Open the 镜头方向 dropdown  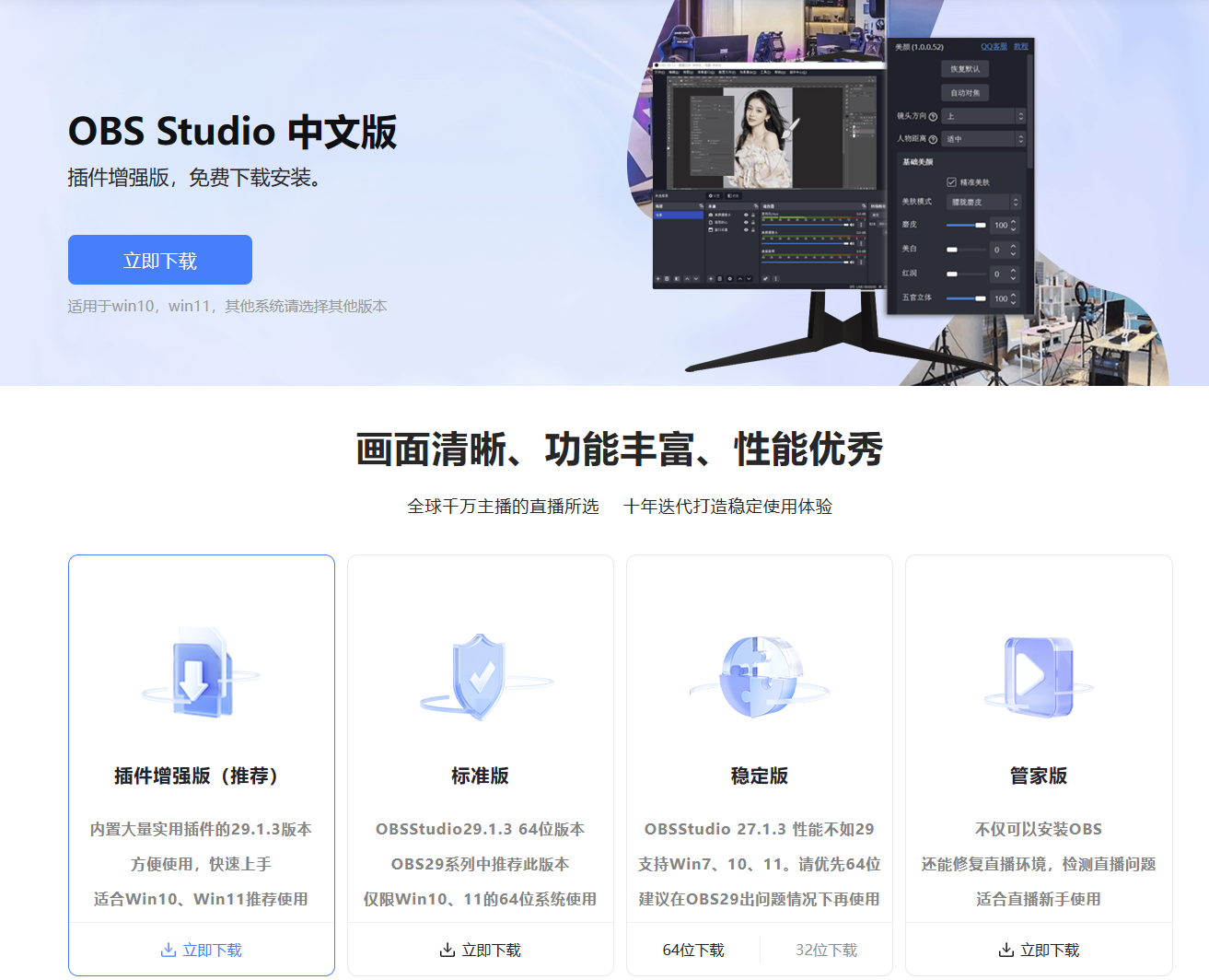point(983,116)
